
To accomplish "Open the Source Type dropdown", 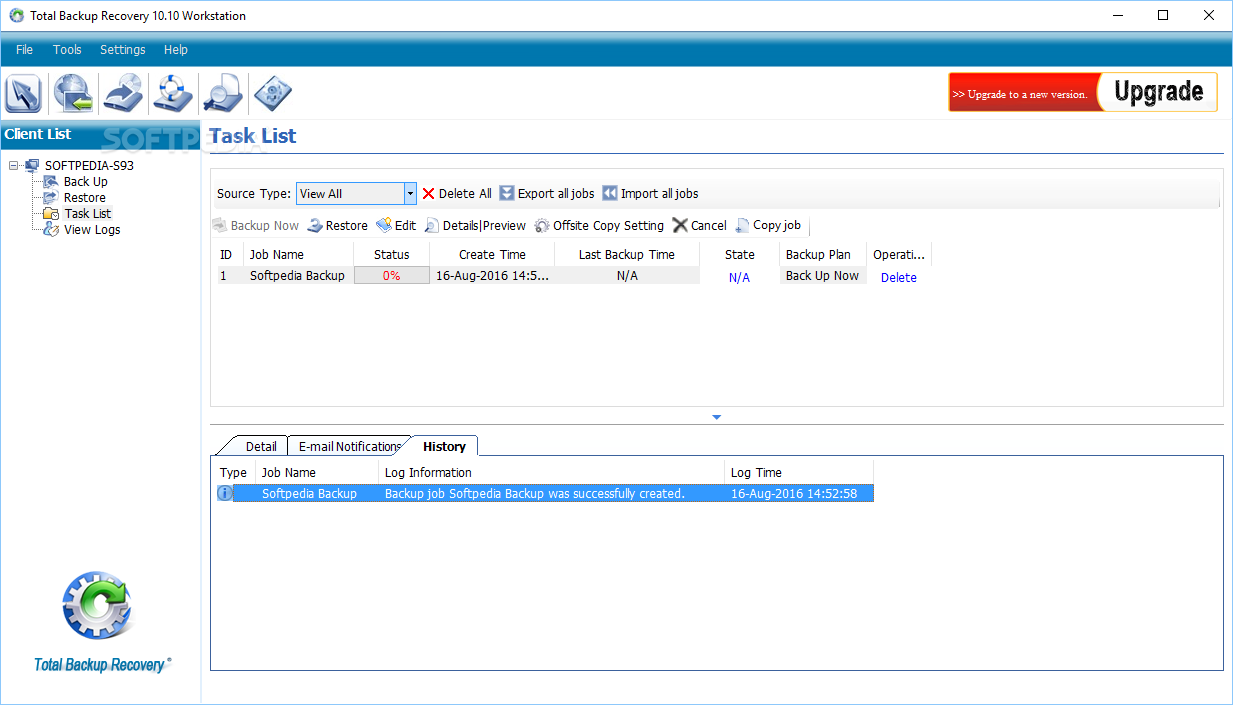I will point(410,194).
